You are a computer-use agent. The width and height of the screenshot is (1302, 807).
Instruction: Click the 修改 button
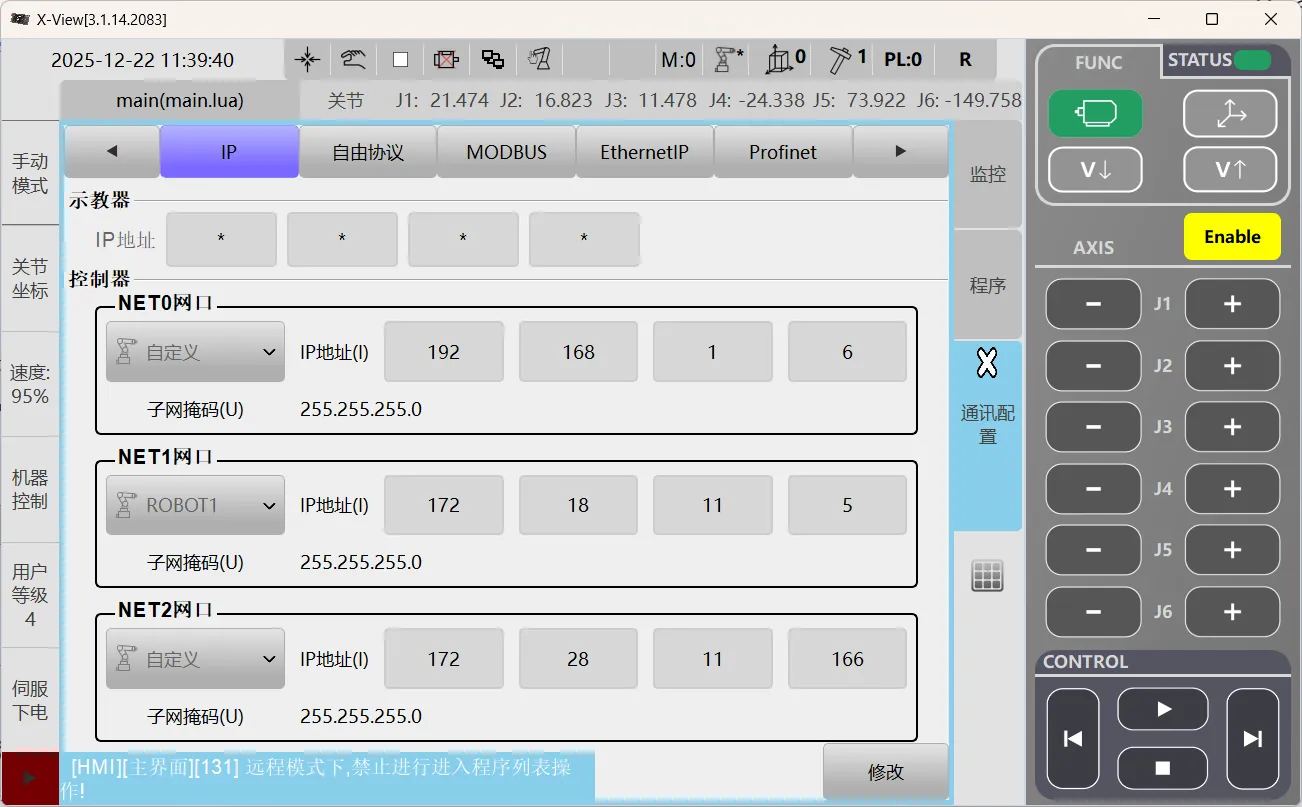pyautogui.click(x=886, y=772)
